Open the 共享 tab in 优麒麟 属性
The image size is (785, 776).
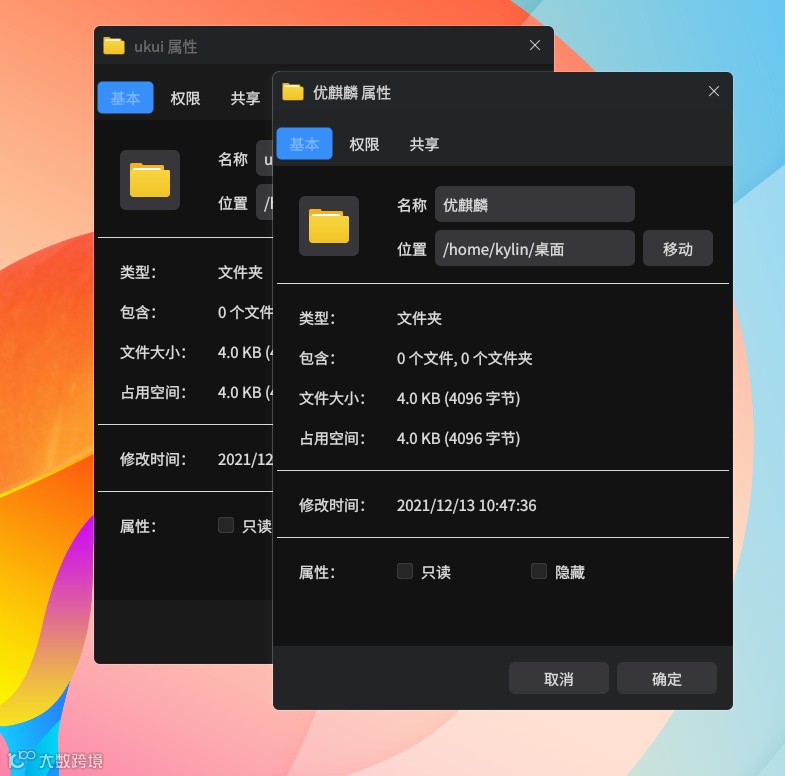click(424, 144)
